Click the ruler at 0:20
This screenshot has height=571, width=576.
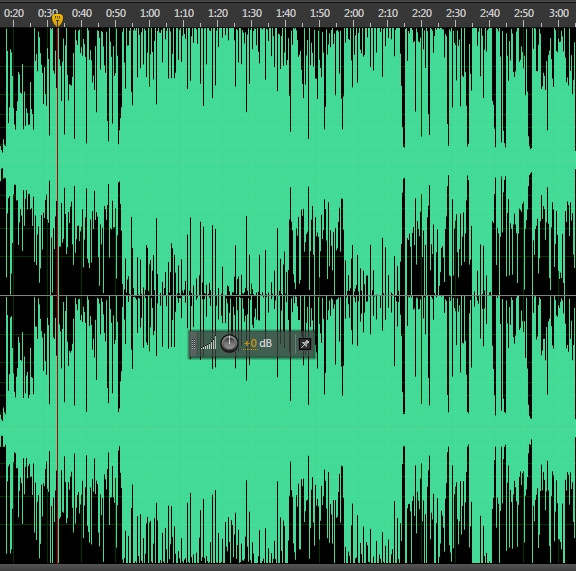14,14
